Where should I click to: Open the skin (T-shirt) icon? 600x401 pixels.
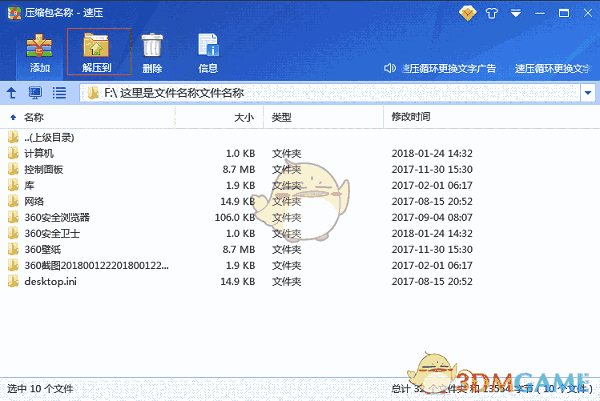[x=492, y=13]
